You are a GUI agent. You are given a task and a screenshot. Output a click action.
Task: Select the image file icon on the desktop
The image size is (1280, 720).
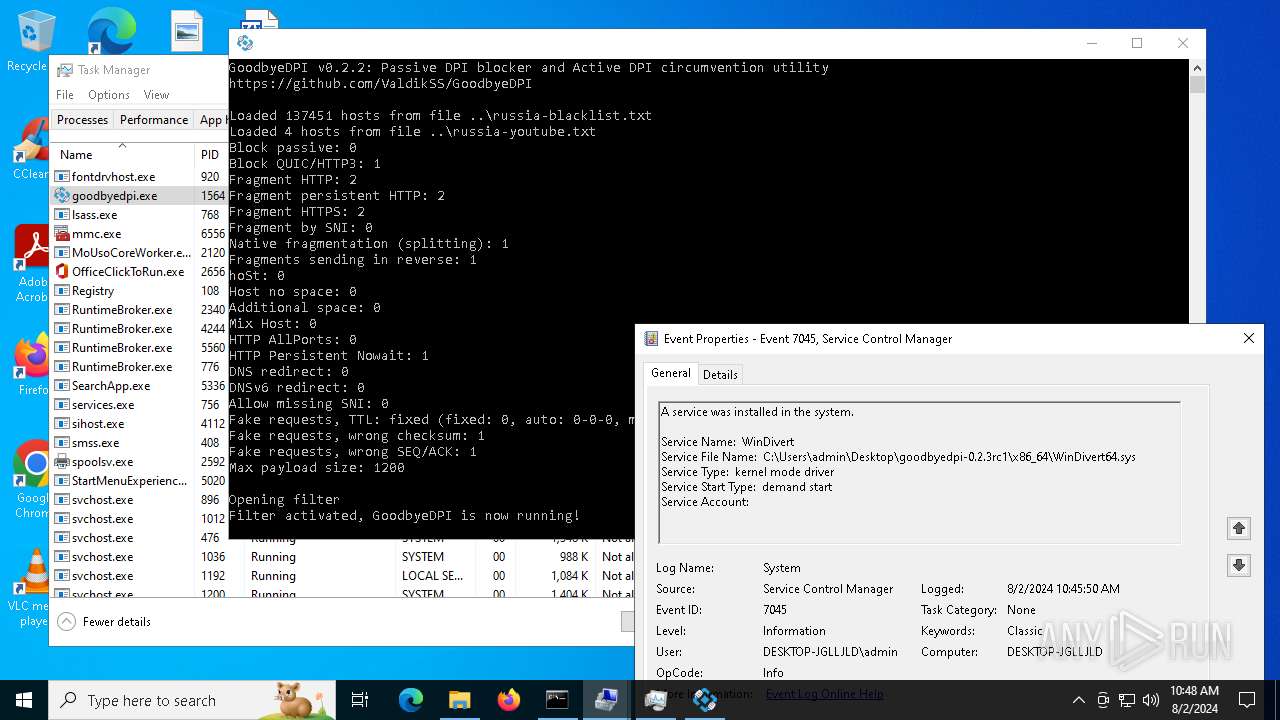[187, 32]
